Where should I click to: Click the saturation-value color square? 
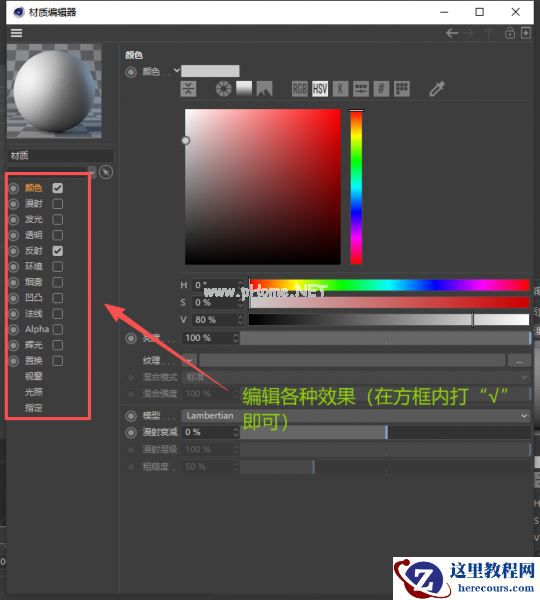click(263, 187)
